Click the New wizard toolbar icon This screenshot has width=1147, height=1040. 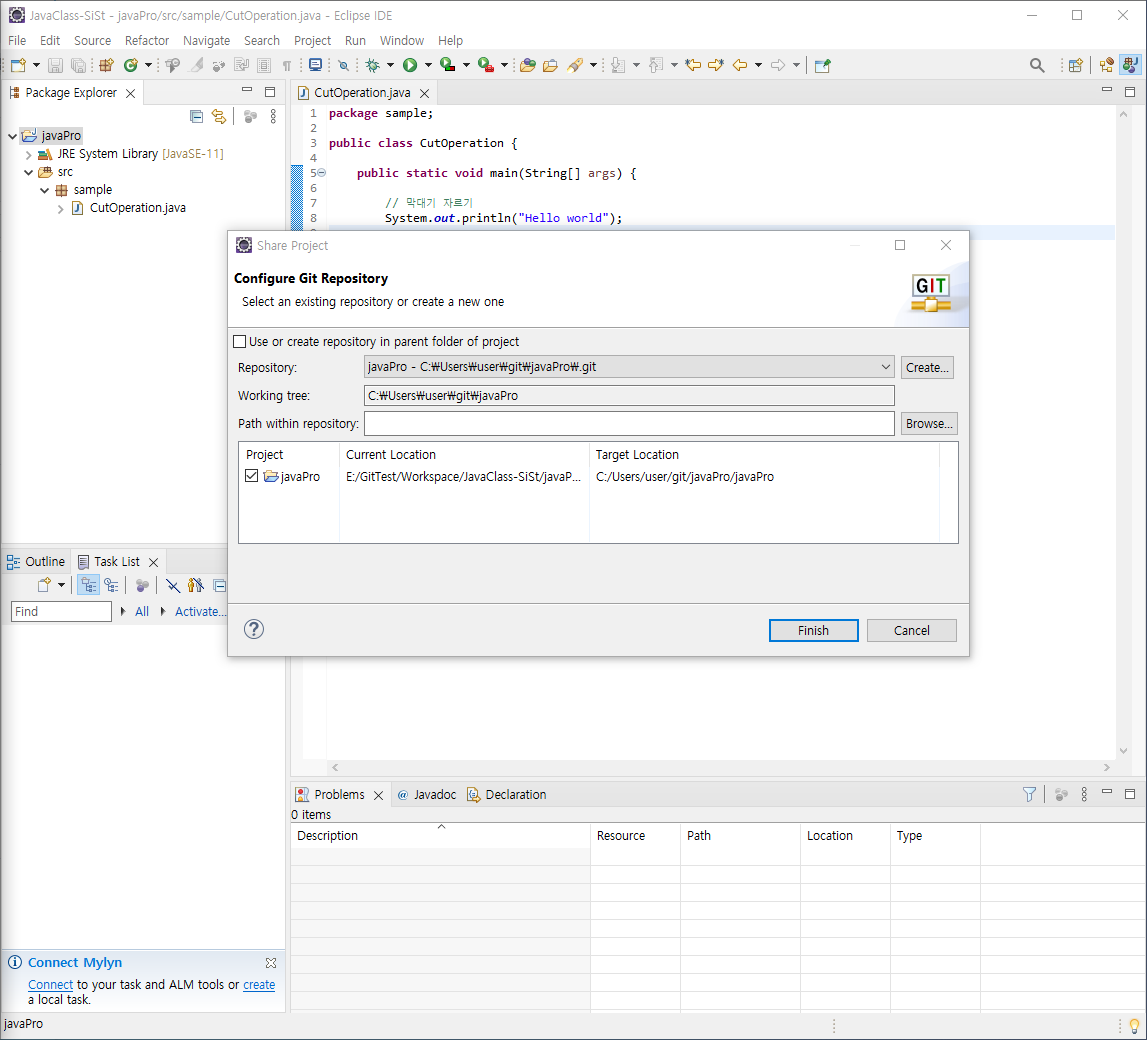click(x=18, y=65)
